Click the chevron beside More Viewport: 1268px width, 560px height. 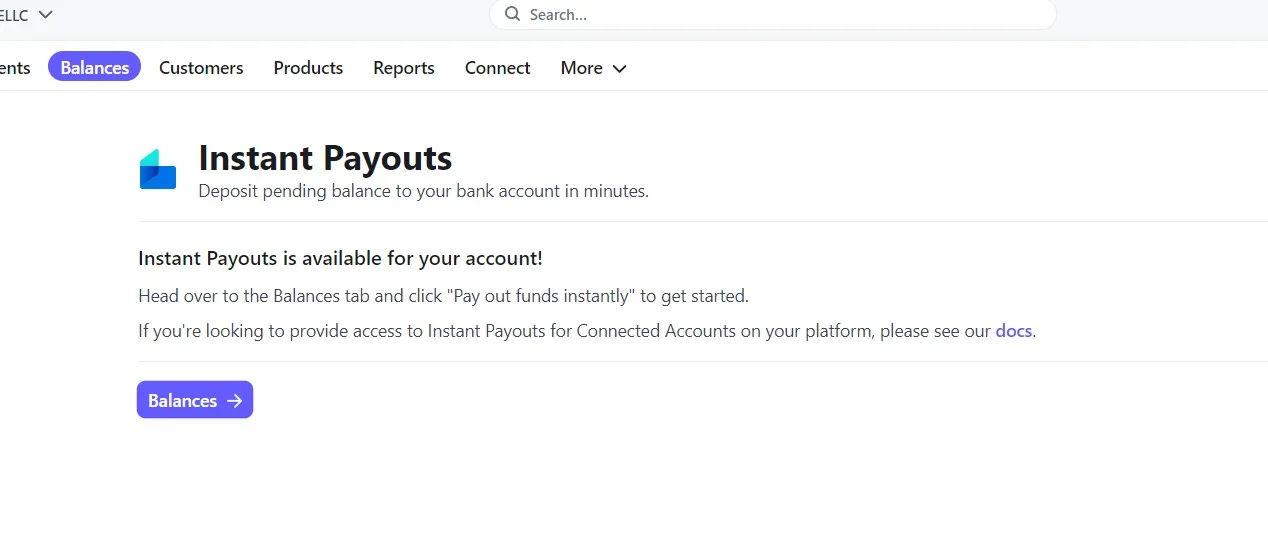pyautogui.click(x=619, y=69)
